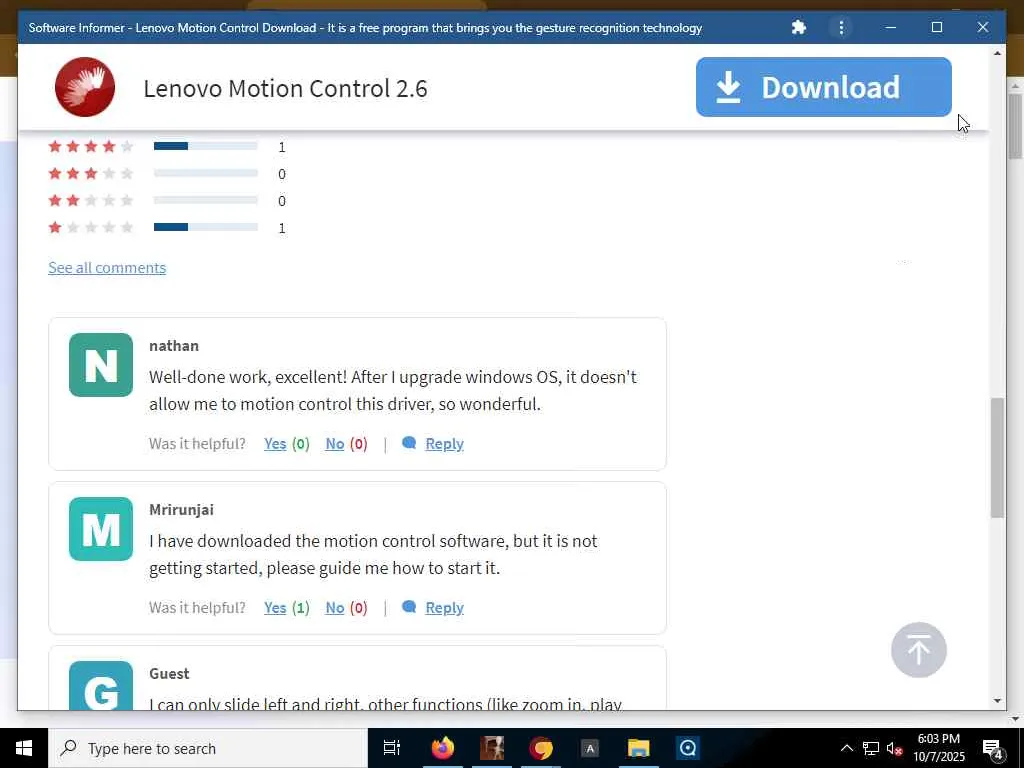
Task: Click the page's vertical scrollbar thumb
Action: [x=997, y=457]
